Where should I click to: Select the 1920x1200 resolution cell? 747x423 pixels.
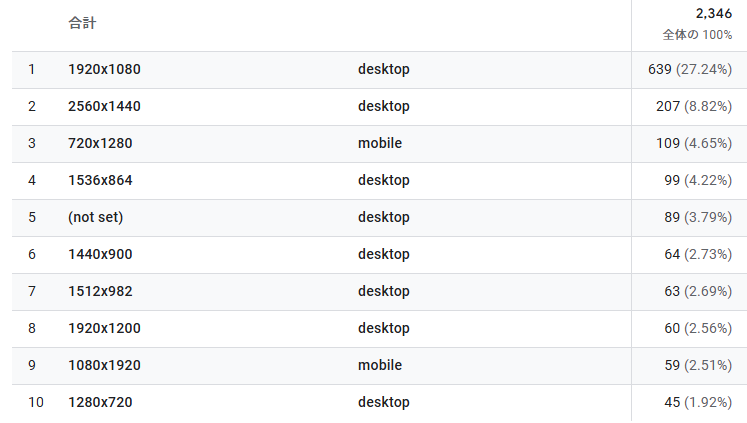(104, 329)
